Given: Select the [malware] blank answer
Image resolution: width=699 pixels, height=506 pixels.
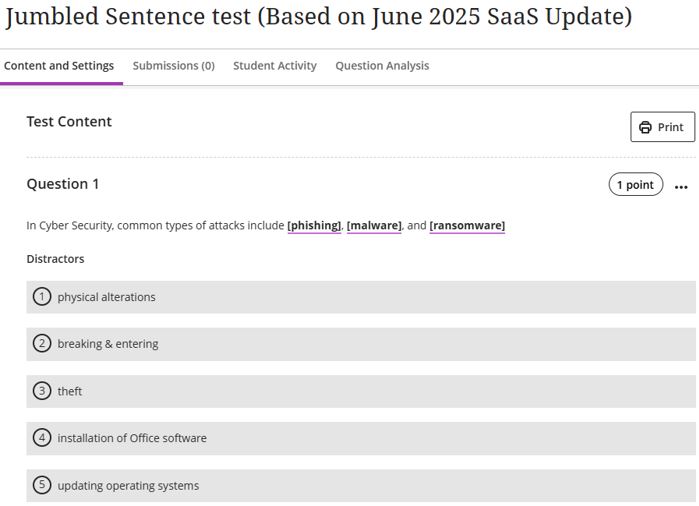Looking at the screenshot, I should tap(374, 226).
